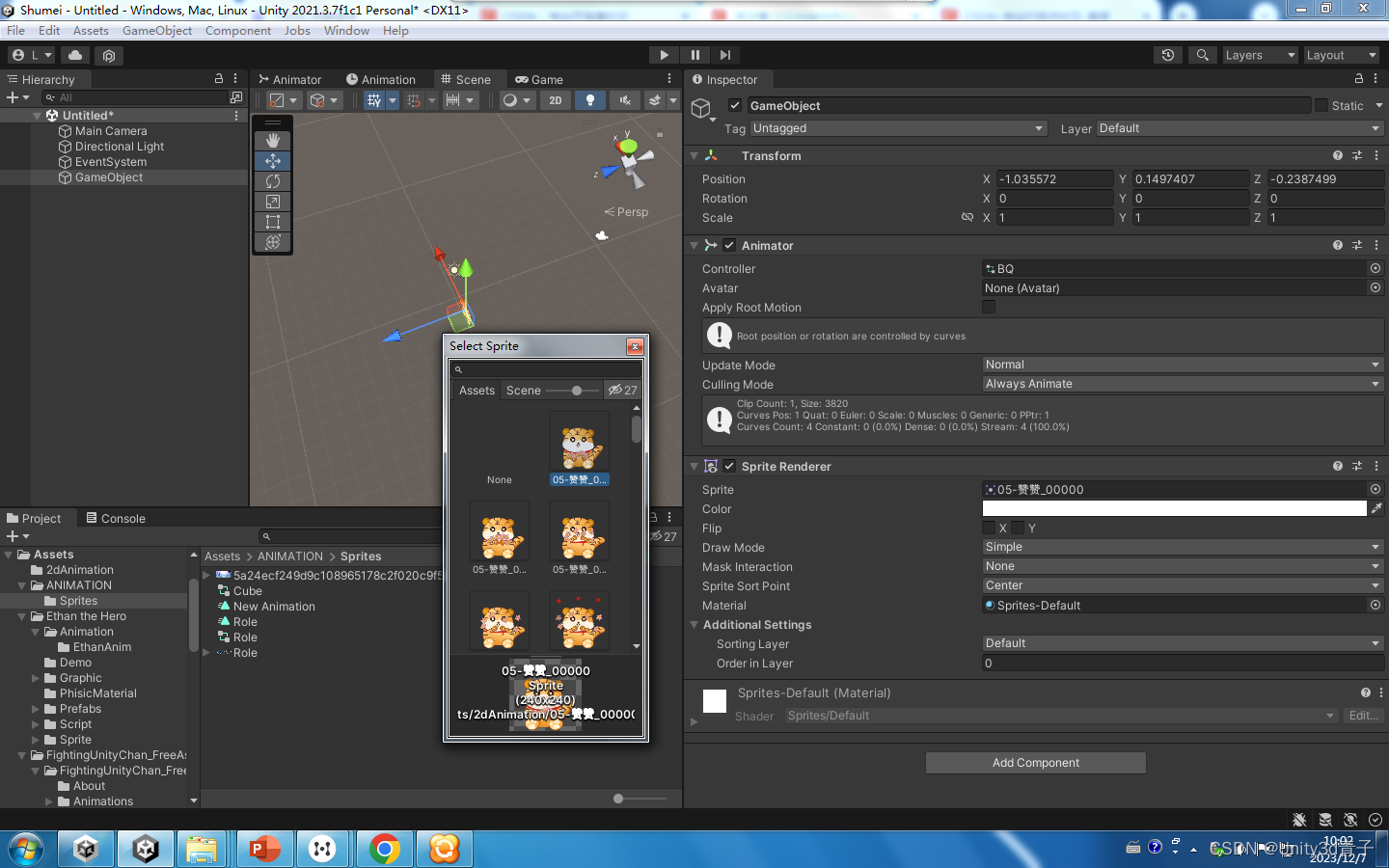
Task: Select the Transform tool
Action: coord(273,242)
